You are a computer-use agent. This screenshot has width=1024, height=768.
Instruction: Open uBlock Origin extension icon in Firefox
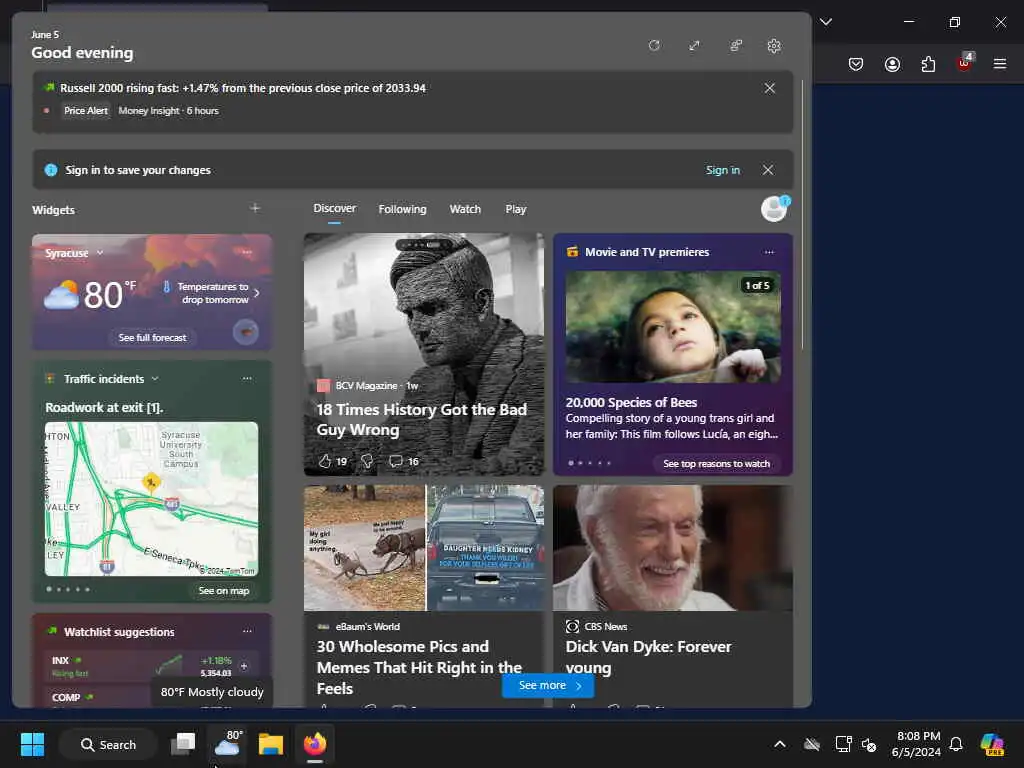coord(965,63)
